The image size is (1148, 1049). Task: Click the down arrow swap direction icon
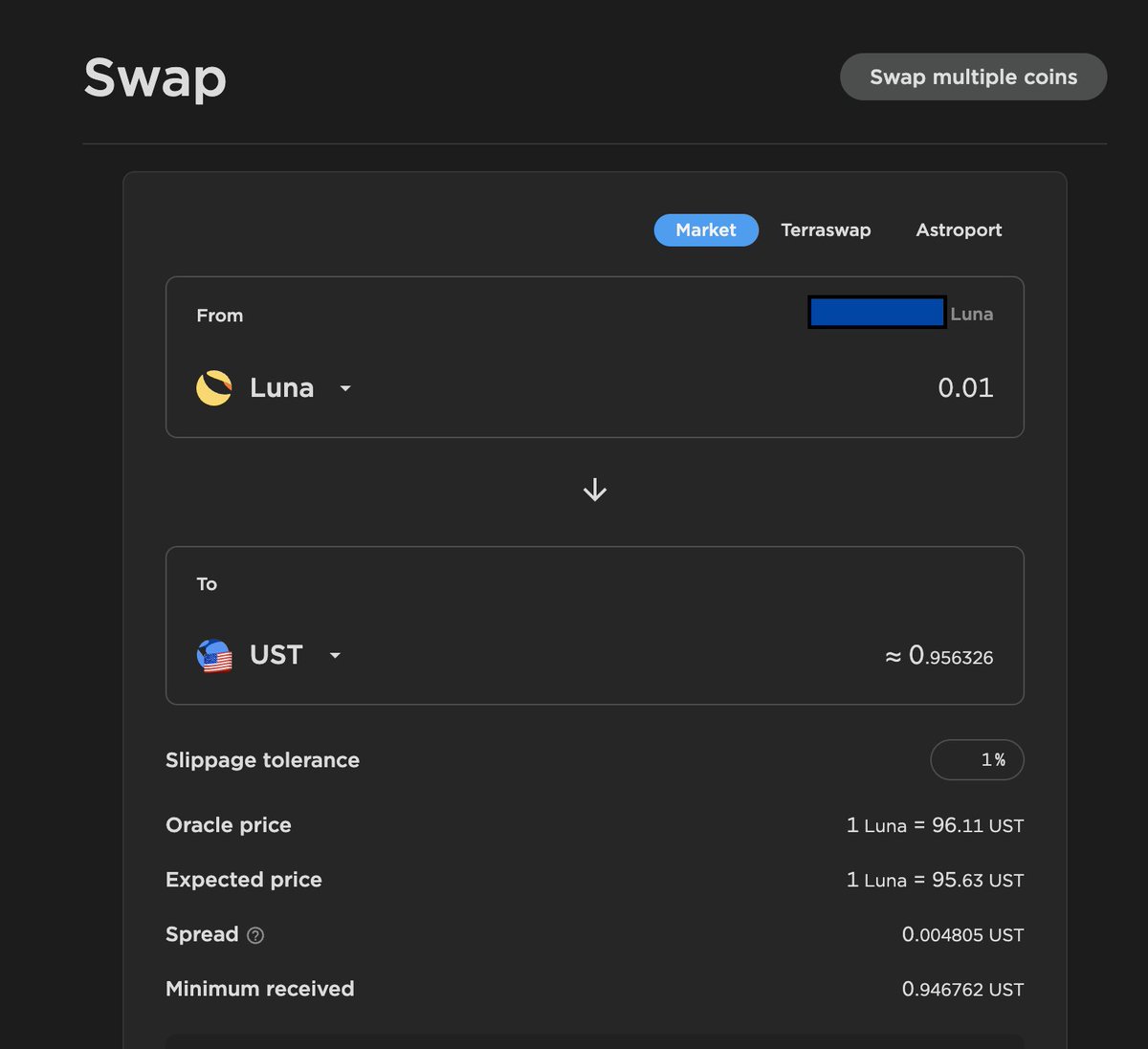595,490
